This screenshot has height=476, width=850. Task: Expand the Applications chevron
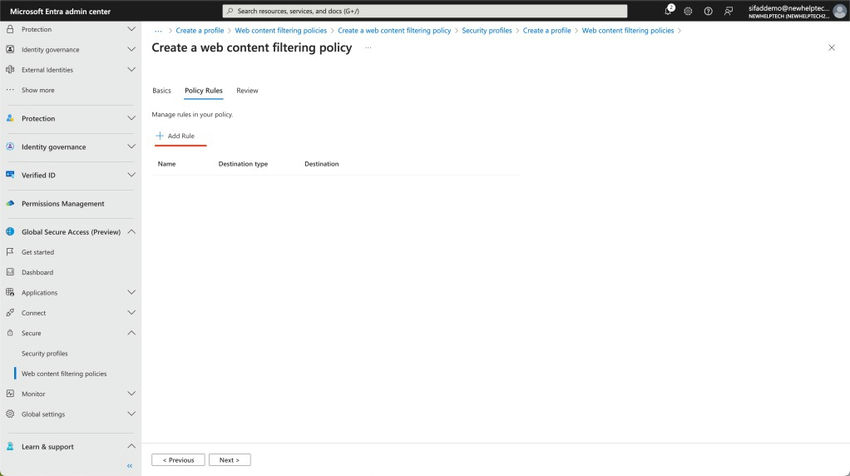tap(131, 292)
